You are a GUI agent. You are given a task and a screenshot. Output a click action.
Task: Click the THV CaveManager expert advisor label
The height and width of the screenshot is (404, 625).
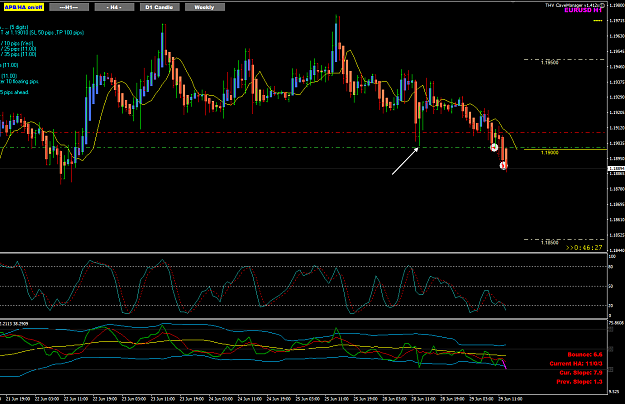pyautogui.click(x=574, y=5)
